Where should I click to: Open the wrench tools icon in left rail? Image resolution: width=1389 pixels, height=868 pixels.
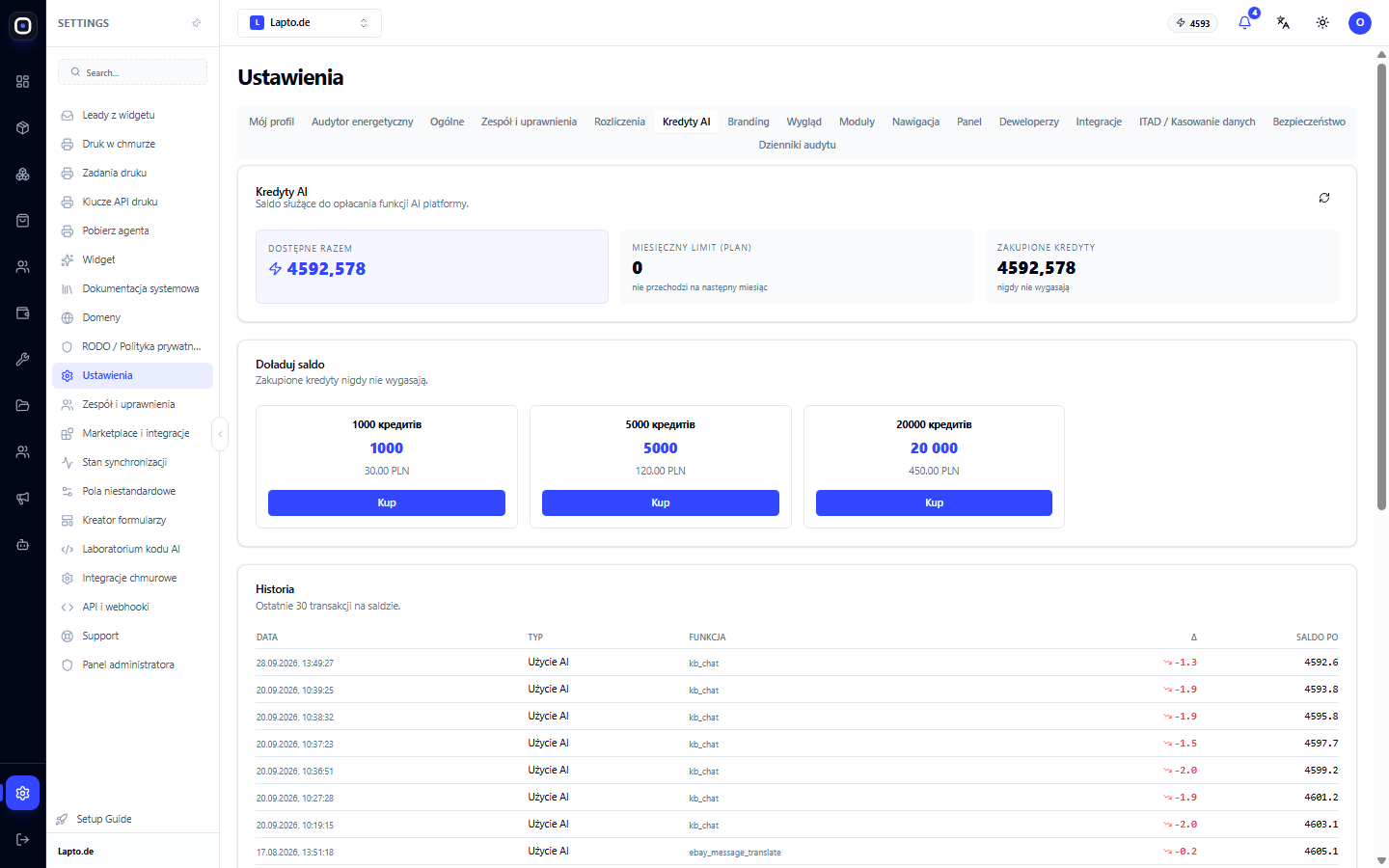pyautogui.click(x=23, y=360)
